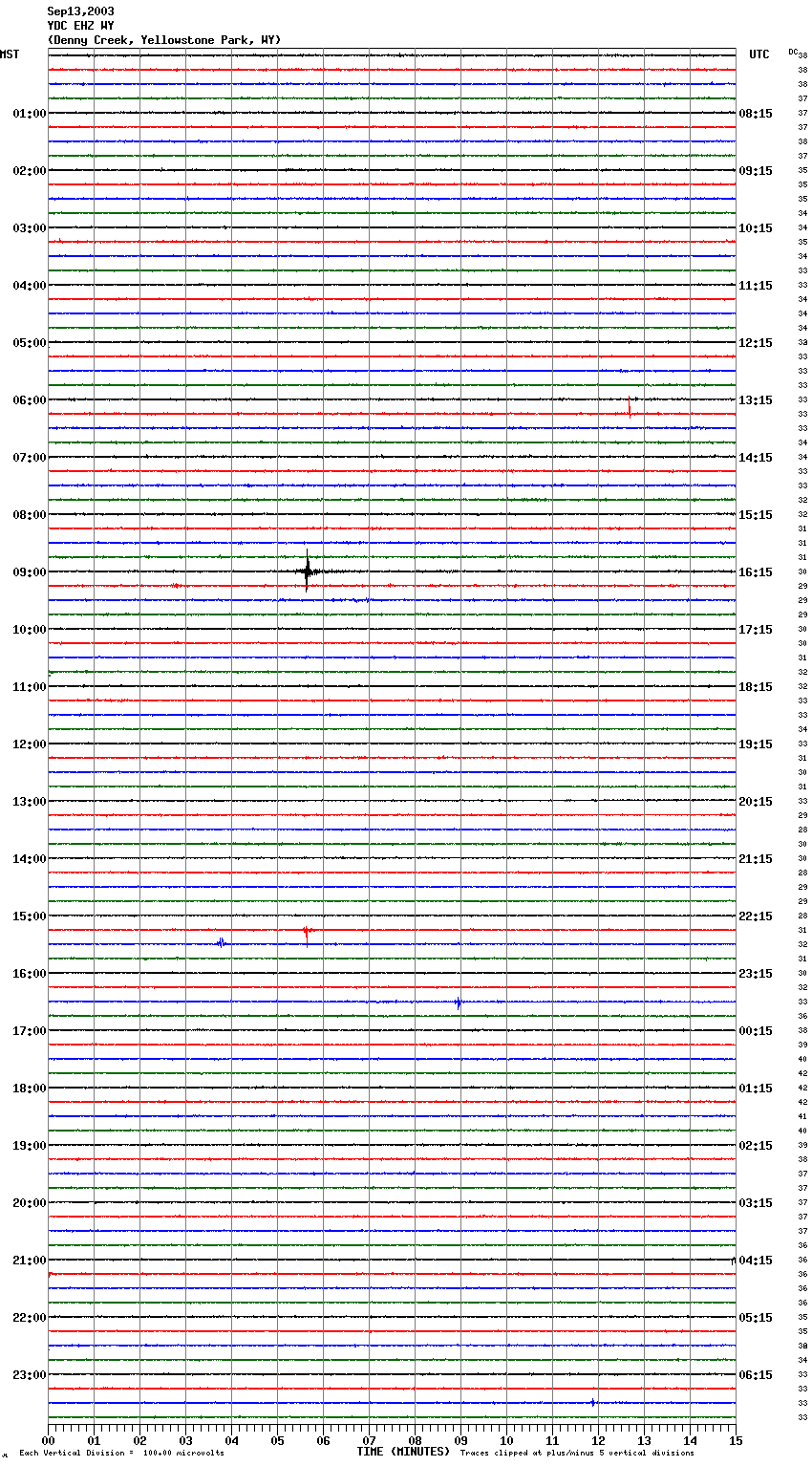The width and height of the screenshot is (812, 1466).
Task: Click the 22:15 UTC time label
Action: click(x=756, y=916)
